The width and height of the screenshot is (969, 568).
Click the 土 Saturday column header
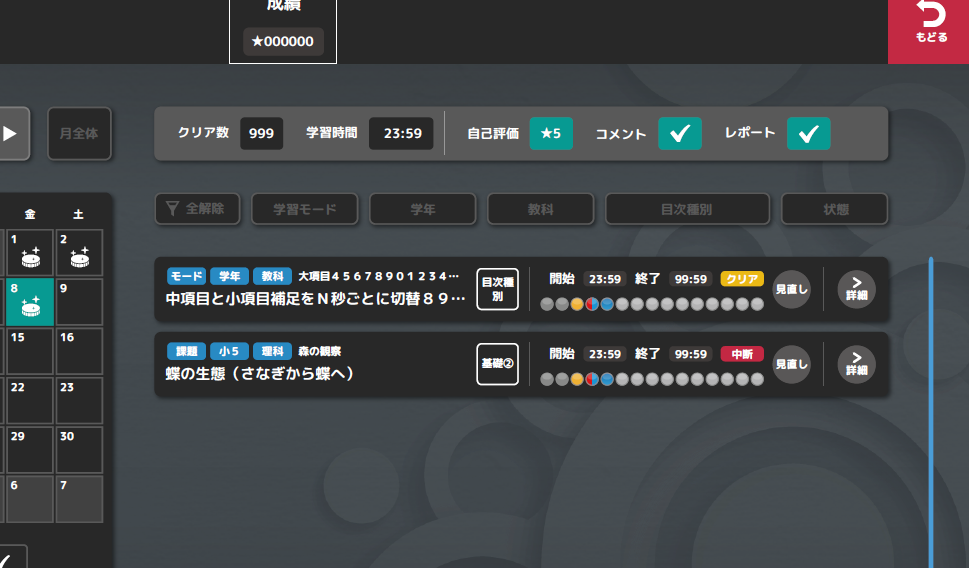[78, 214]
